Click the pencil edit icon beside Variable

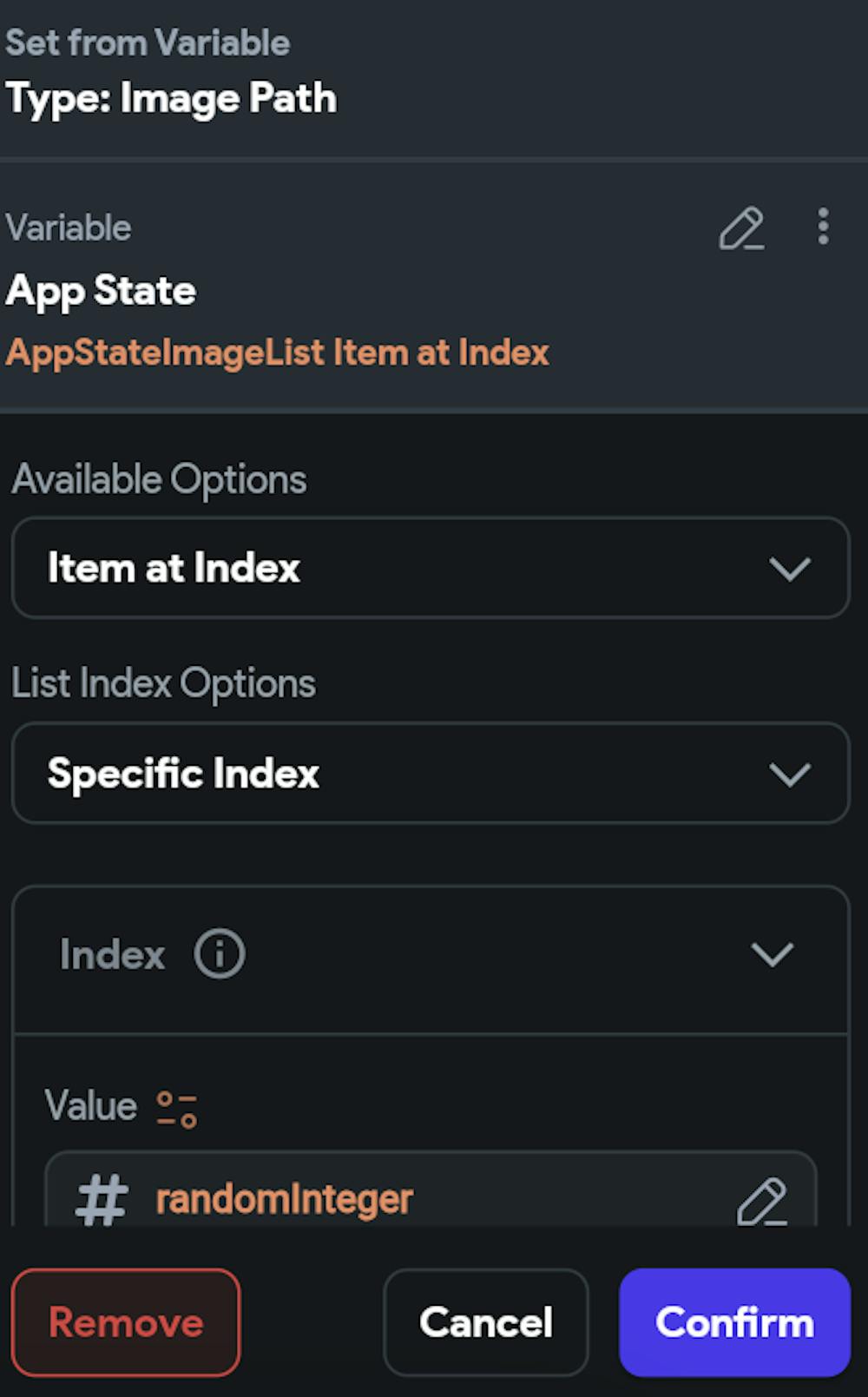[741, 228]
